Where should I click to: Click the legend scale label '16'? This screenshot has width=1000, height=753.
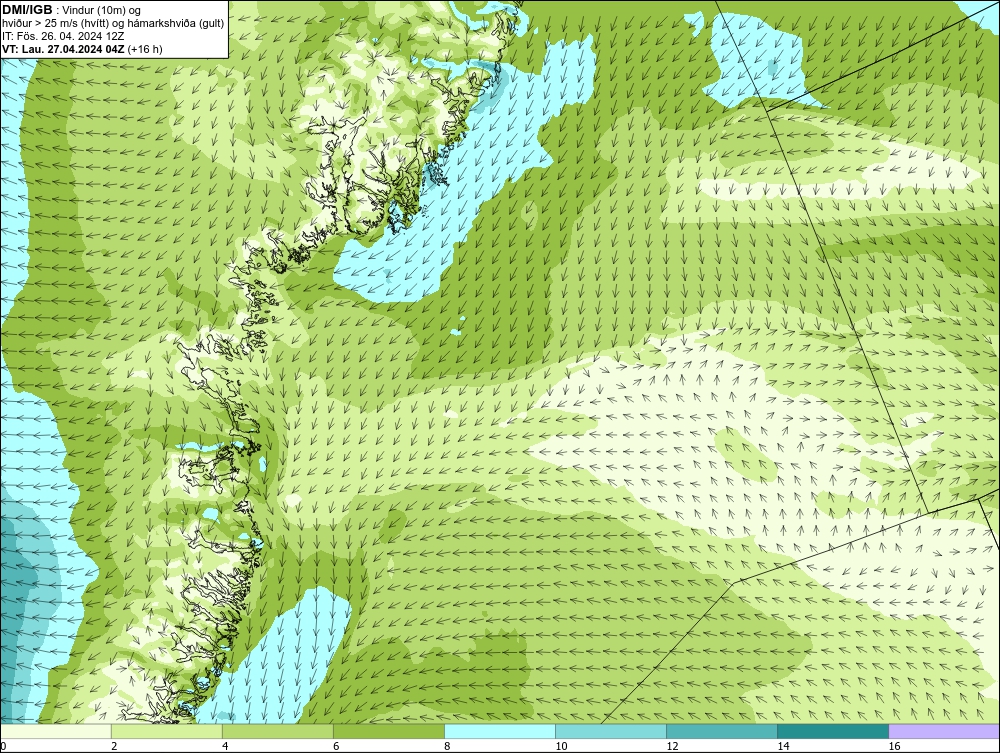point(893,746)
